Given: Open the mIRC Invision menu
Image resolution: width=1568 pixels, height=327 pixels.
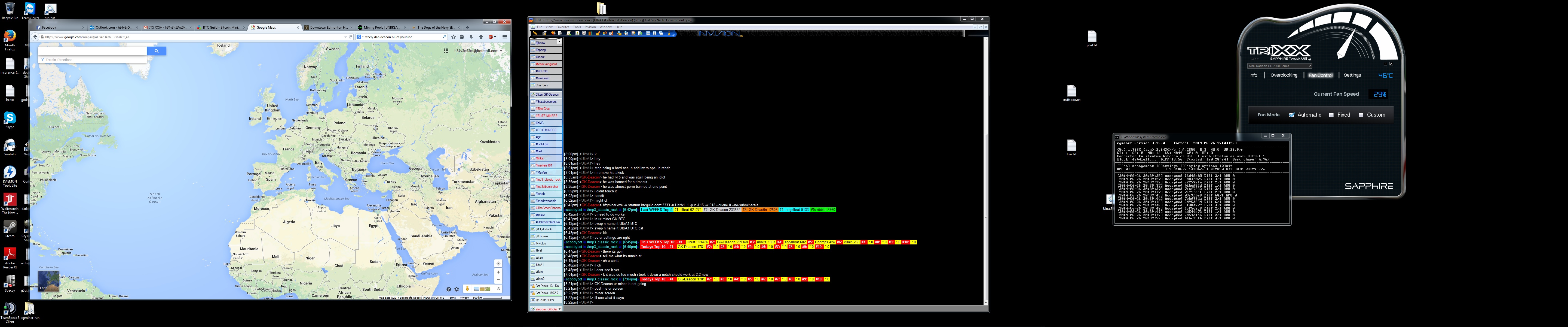Looking at the screenshot, I should click(x=590, y=27).
